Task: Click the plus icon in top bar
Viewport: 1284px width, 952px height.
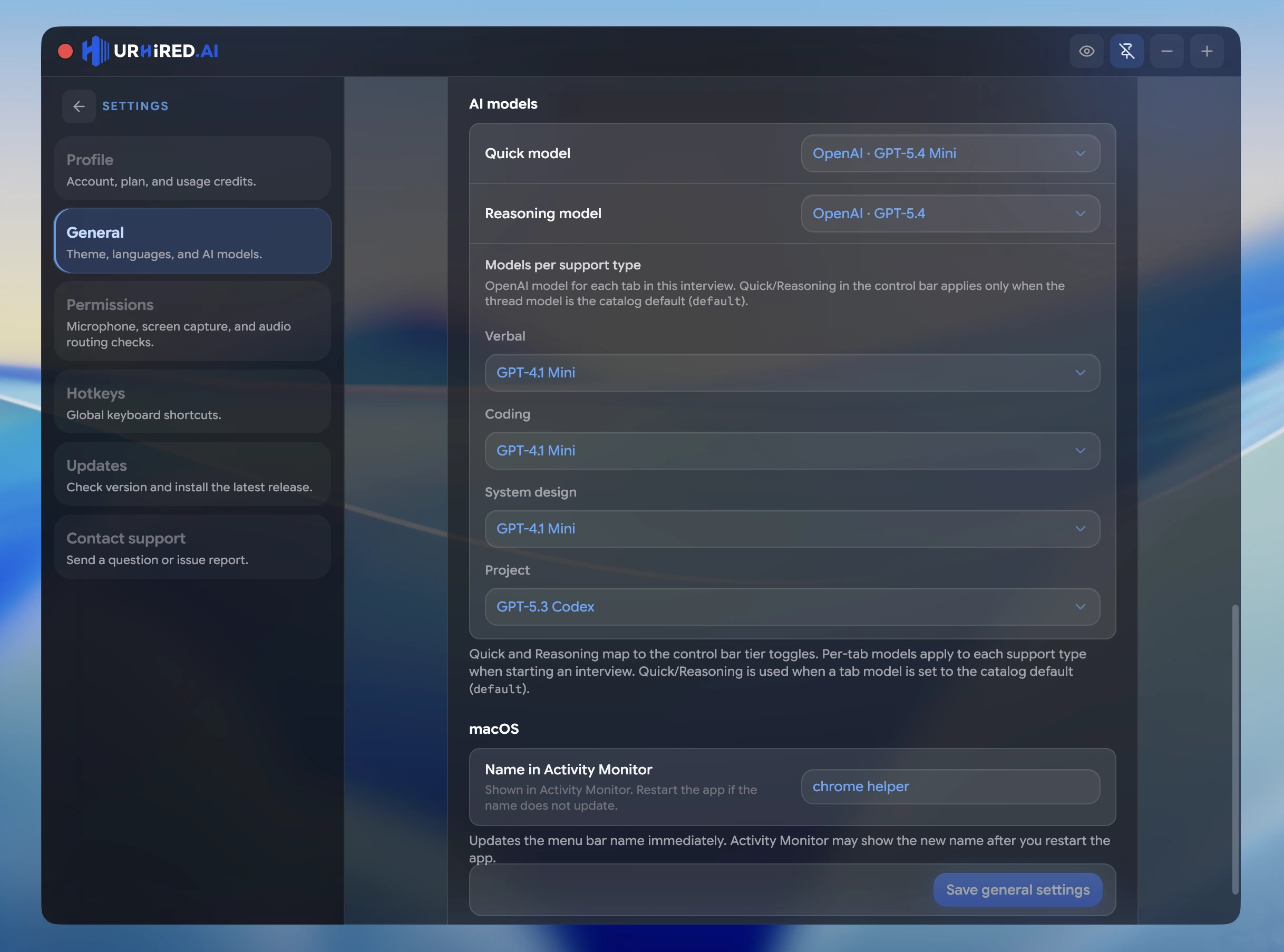Action: (x=1207, y=51)
